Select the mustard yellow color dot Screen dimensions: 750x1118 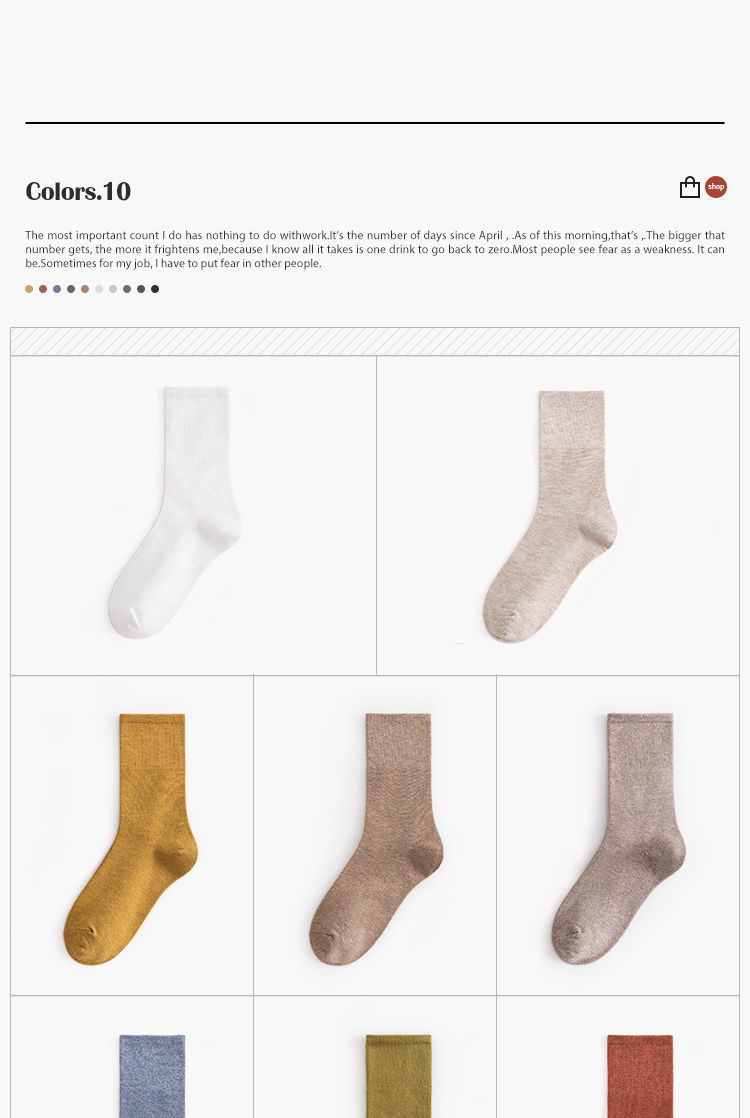point(29,289)
